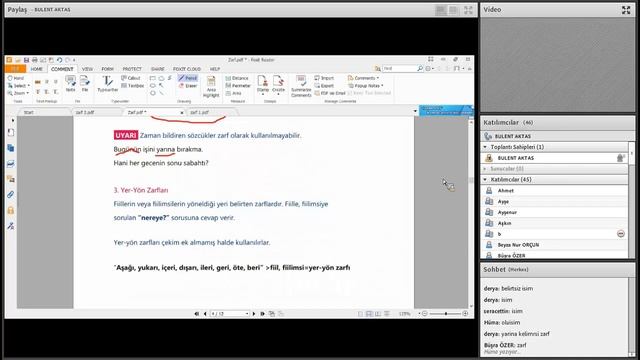Activate the Typewriter tool
The image size is (640, 360).
(107, 84)
